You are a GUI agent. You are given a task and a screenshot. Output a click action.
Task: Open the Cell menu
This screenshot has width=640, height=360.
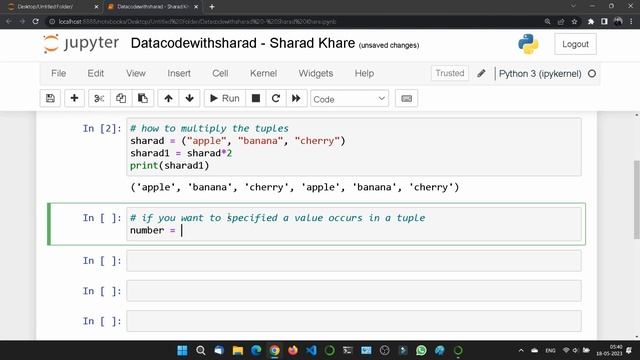(220, 73)
